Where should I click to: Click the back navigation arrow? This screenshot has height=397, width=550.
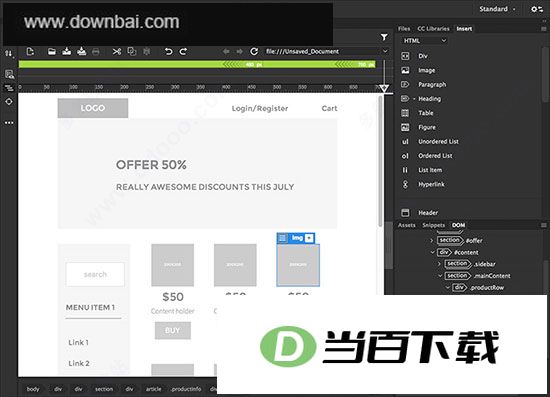[x=226, y=52]
